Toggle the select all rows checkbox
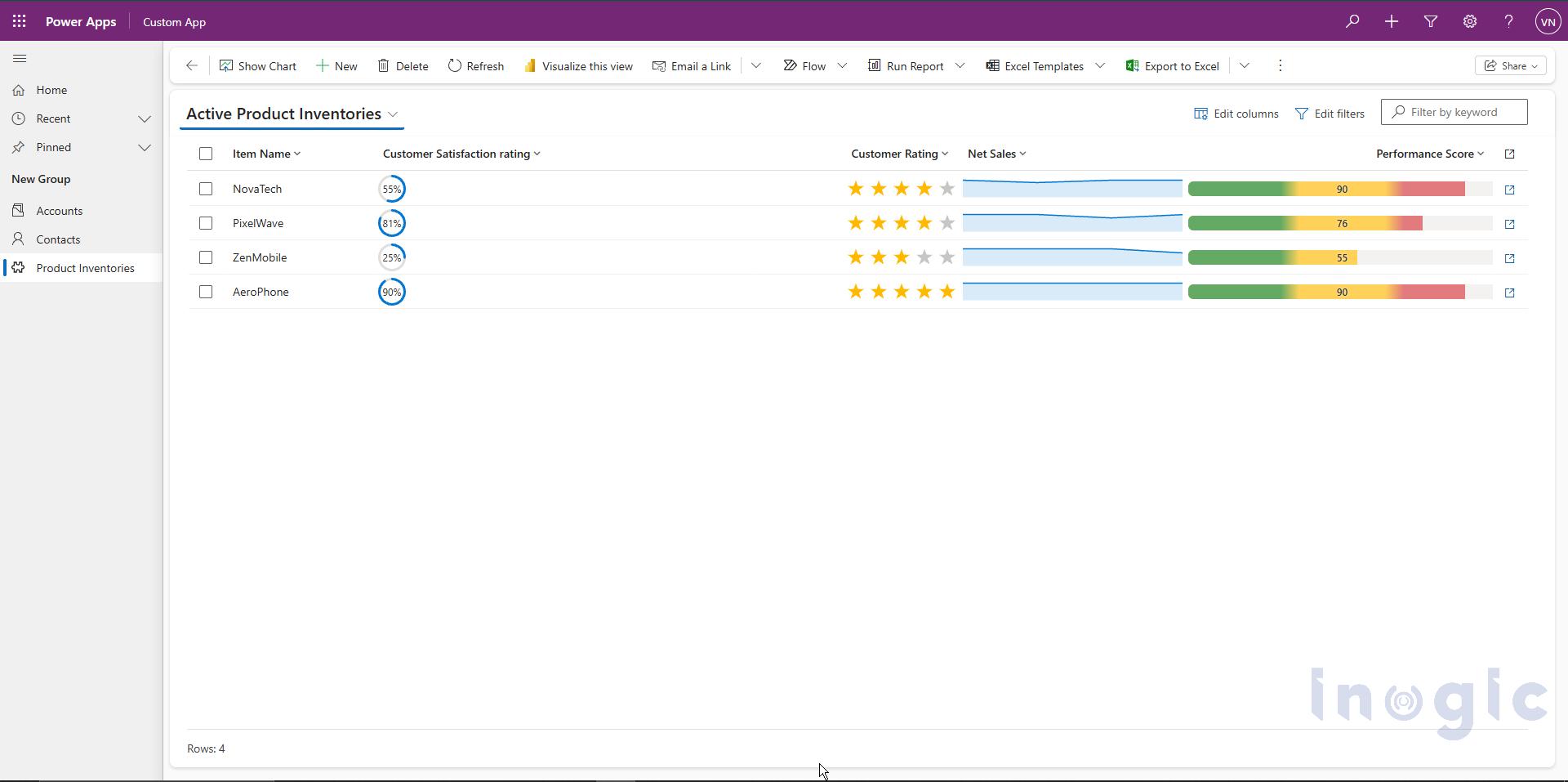 coord(206,154)
